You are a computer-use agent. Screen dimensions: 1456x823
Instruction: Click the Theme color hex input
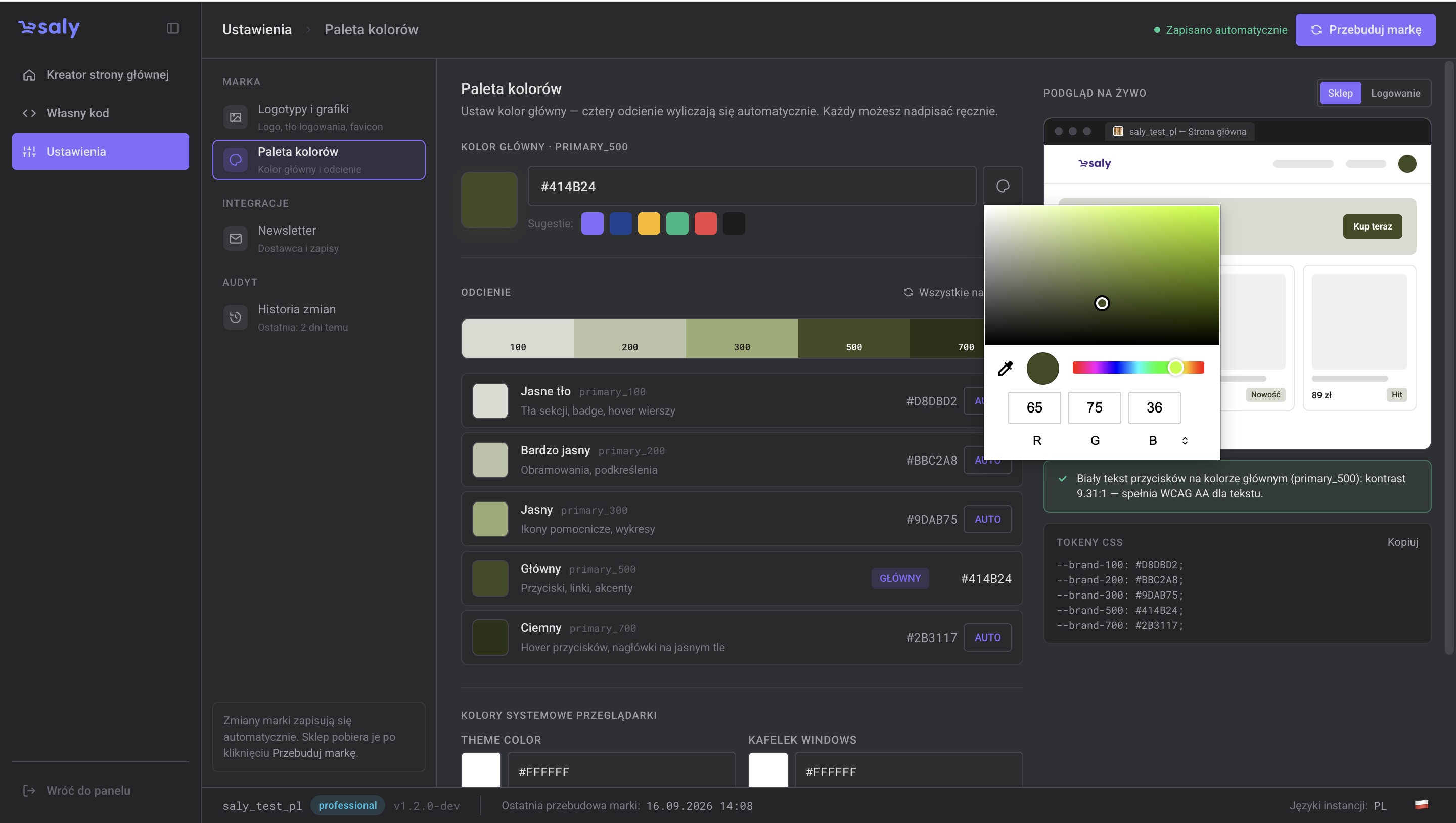coord(622,770)
